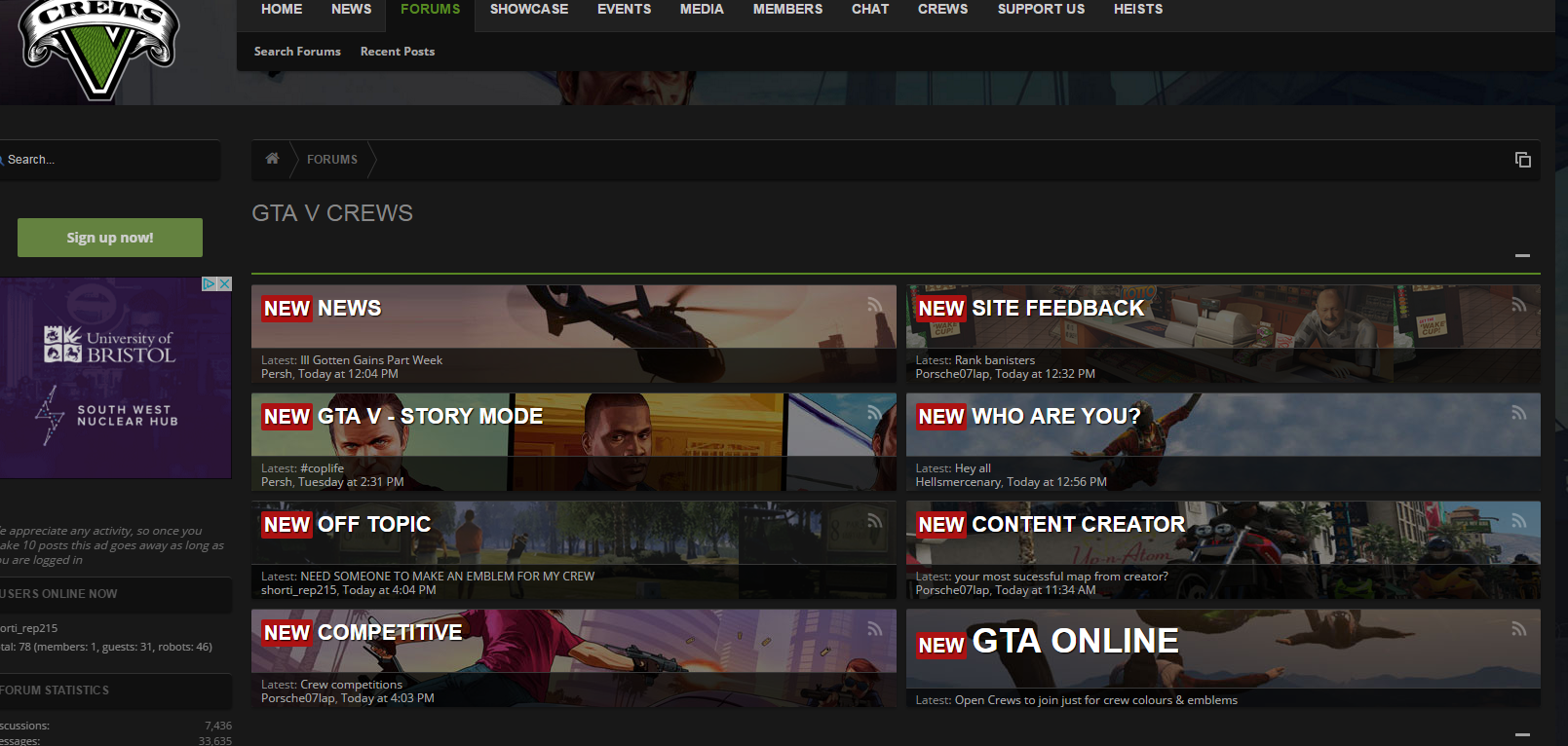
Task: Click RSS icon on Site Feedback forum
Action: [1518, 306]
